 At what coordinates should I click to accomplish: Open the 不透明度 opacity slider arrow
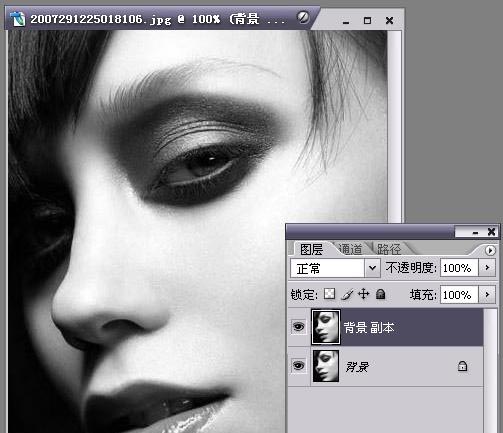(x=487, y=268)
